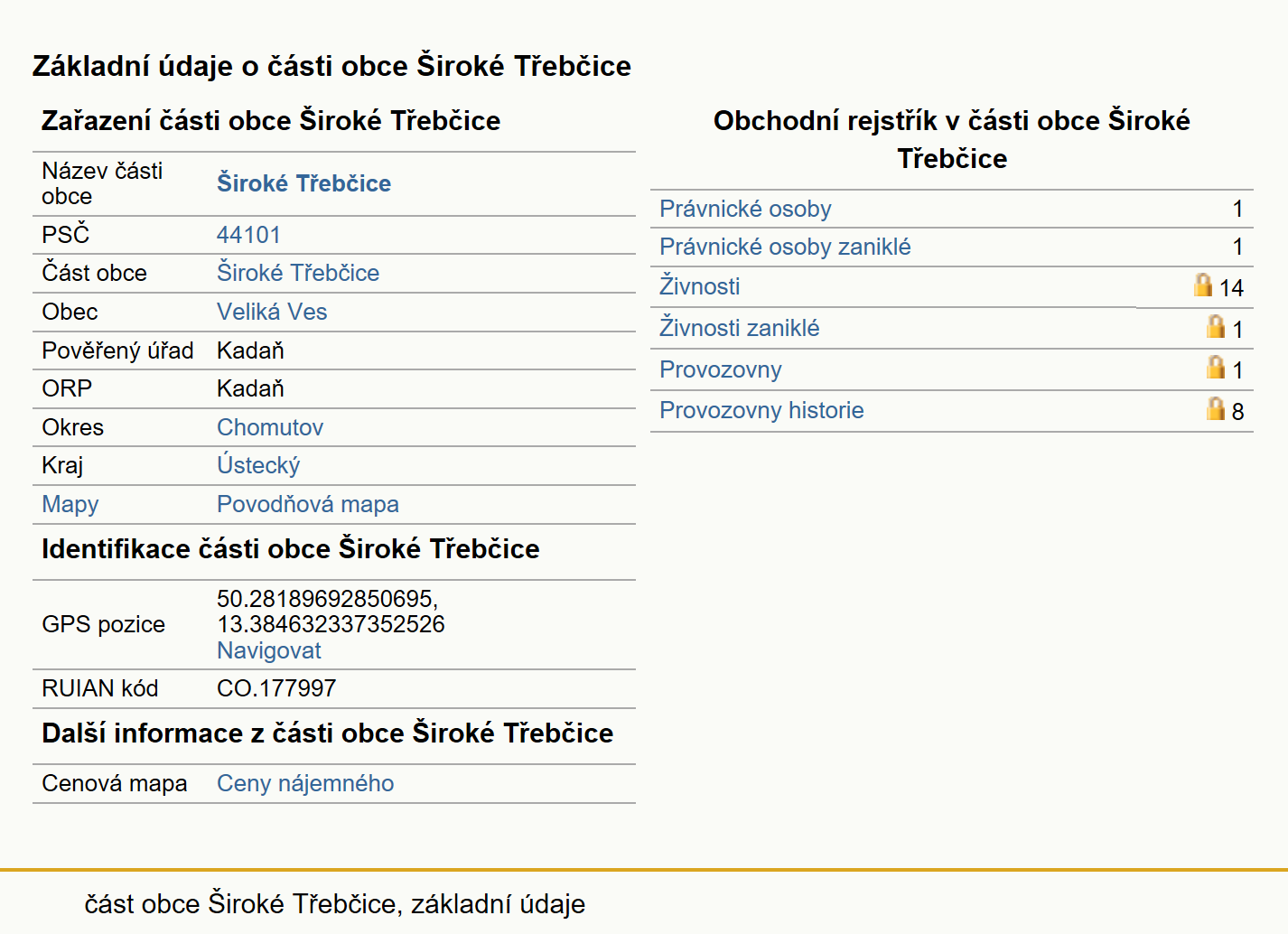Open Ceny nájemného link
Image resolution: width=1288 pixels, height=934 pixels.
tap(305, 783)
